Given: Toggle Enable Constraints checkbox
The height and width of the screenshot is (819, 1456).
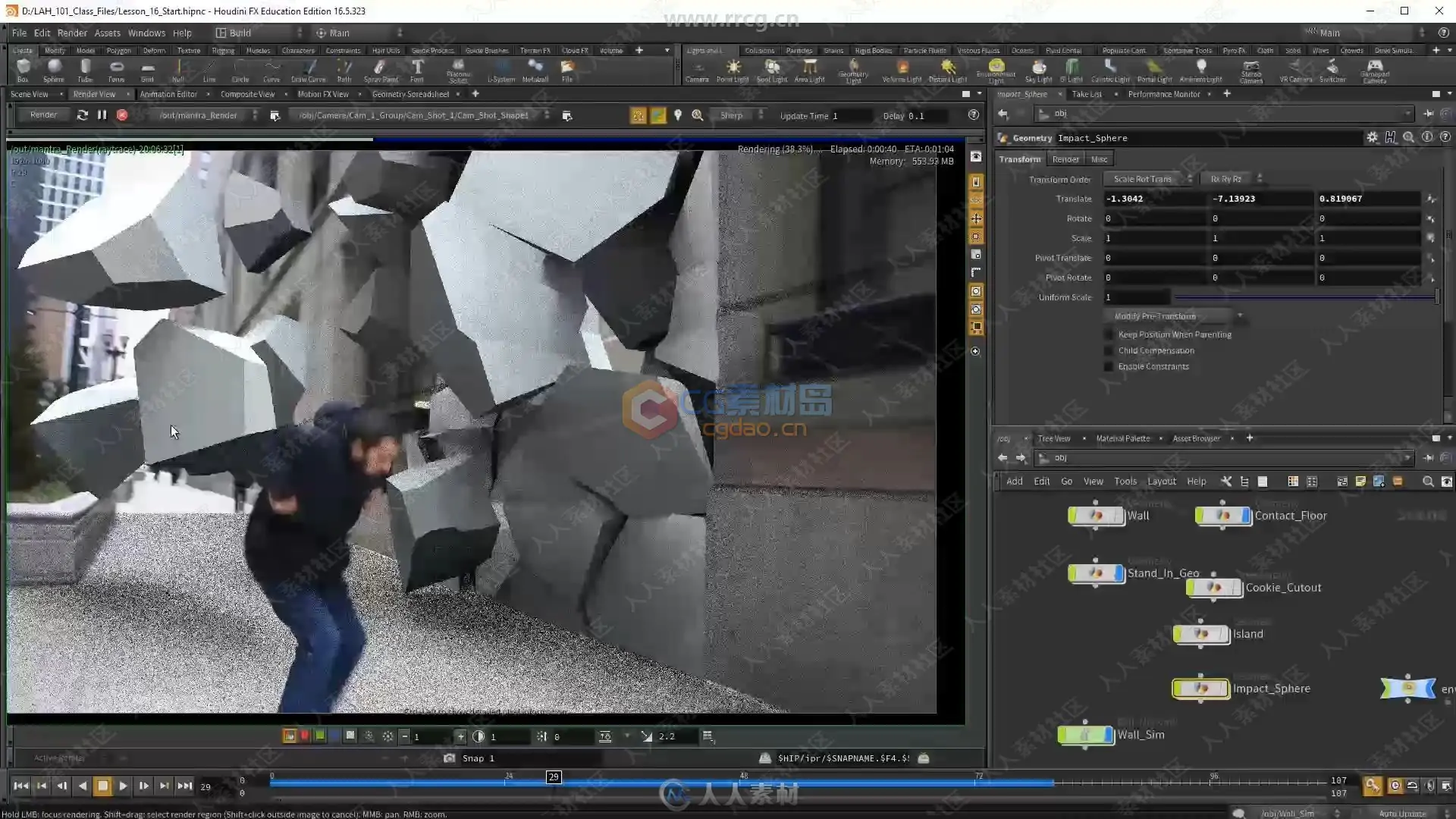Looking at the screenshot, I should 1109,366.
